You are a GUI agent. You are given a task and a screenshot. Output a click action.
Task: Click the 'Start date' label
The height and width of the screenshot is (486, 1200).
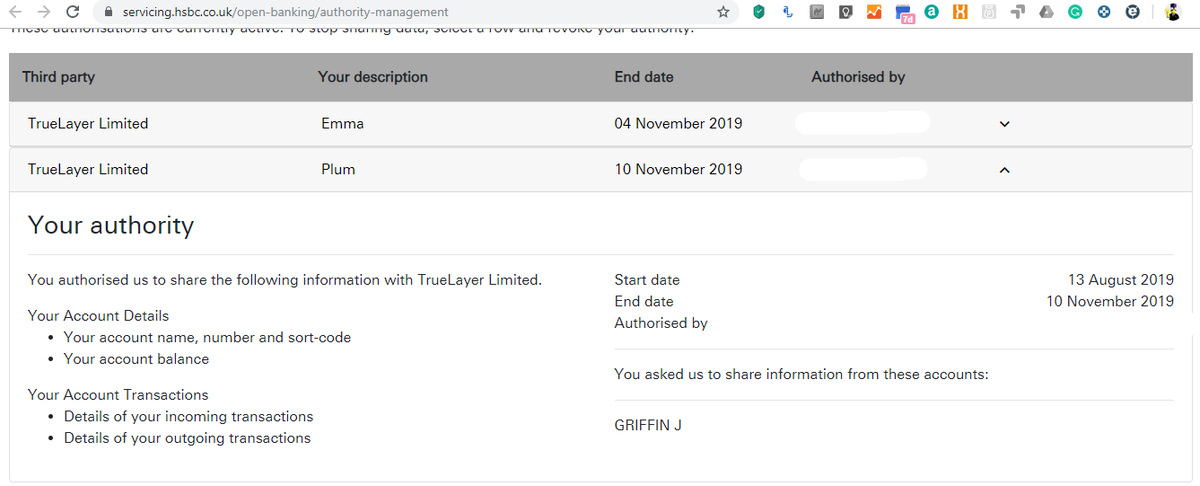coord(647,280)
